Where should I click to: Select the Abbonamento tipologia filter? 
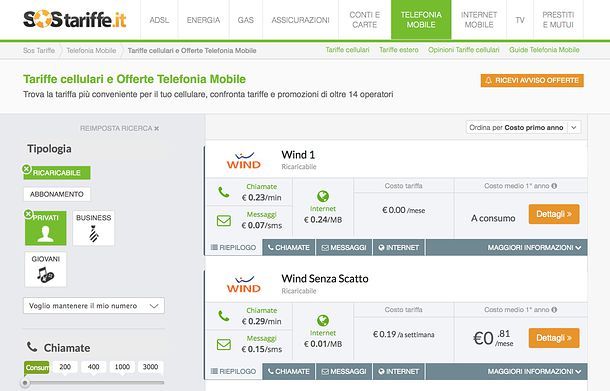pos(57,194)
